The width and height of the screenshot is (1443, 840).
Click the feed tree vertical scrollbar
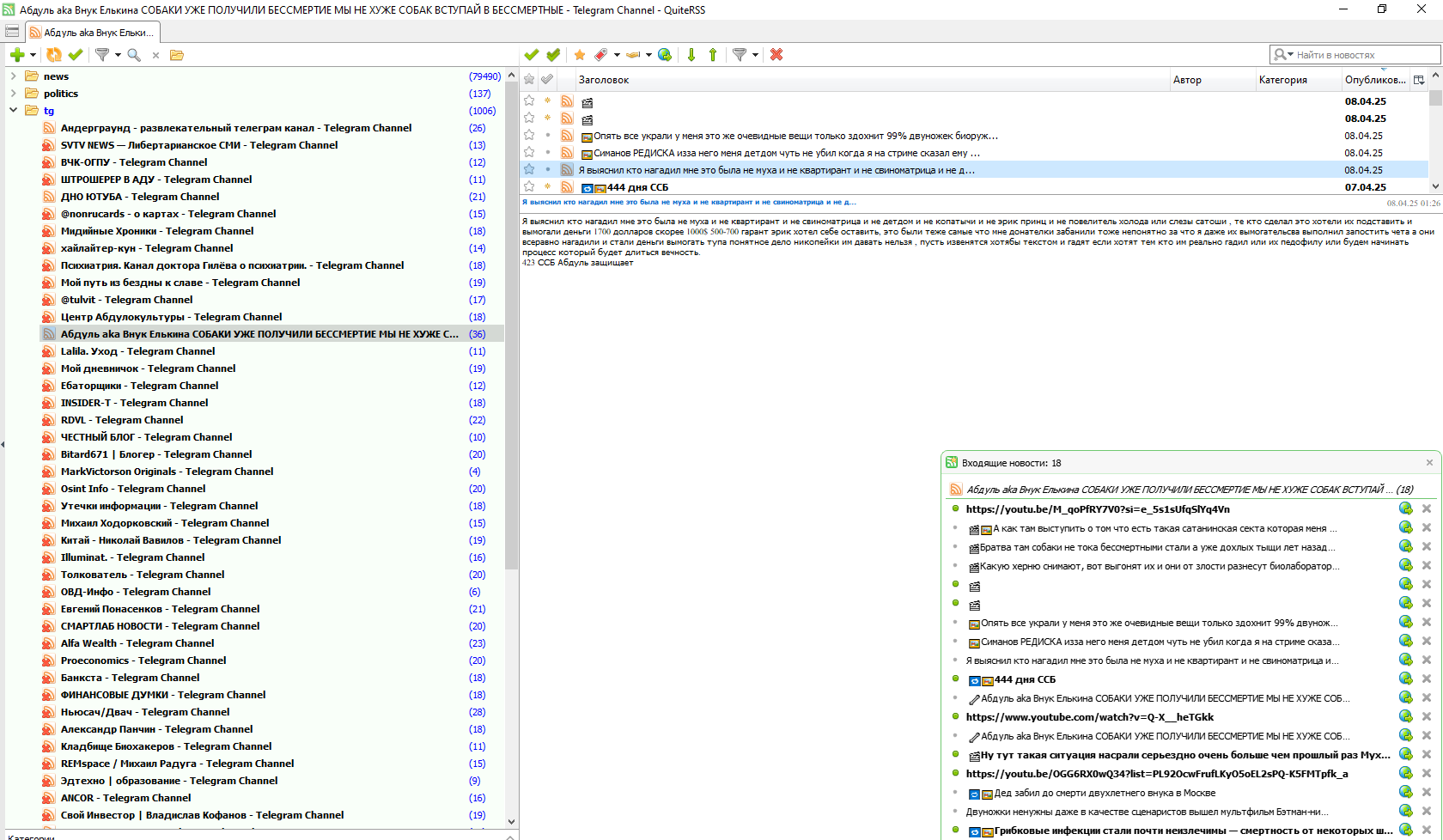(512, 326)
